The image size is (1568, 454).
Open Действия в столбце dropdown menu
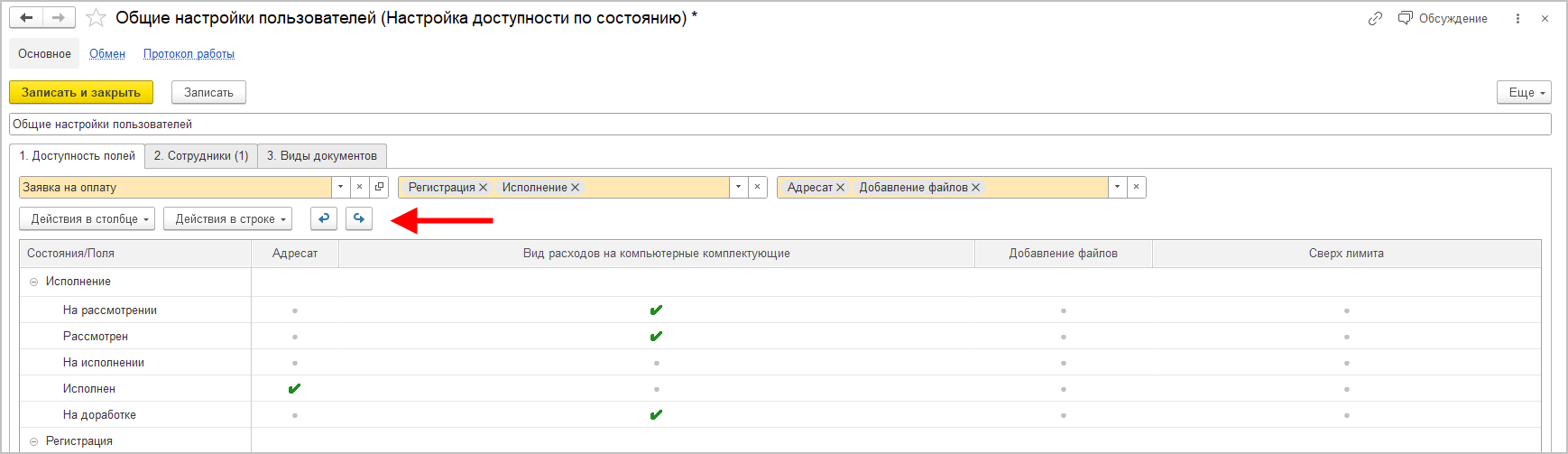pyautogui.click(x=88, y=218)
